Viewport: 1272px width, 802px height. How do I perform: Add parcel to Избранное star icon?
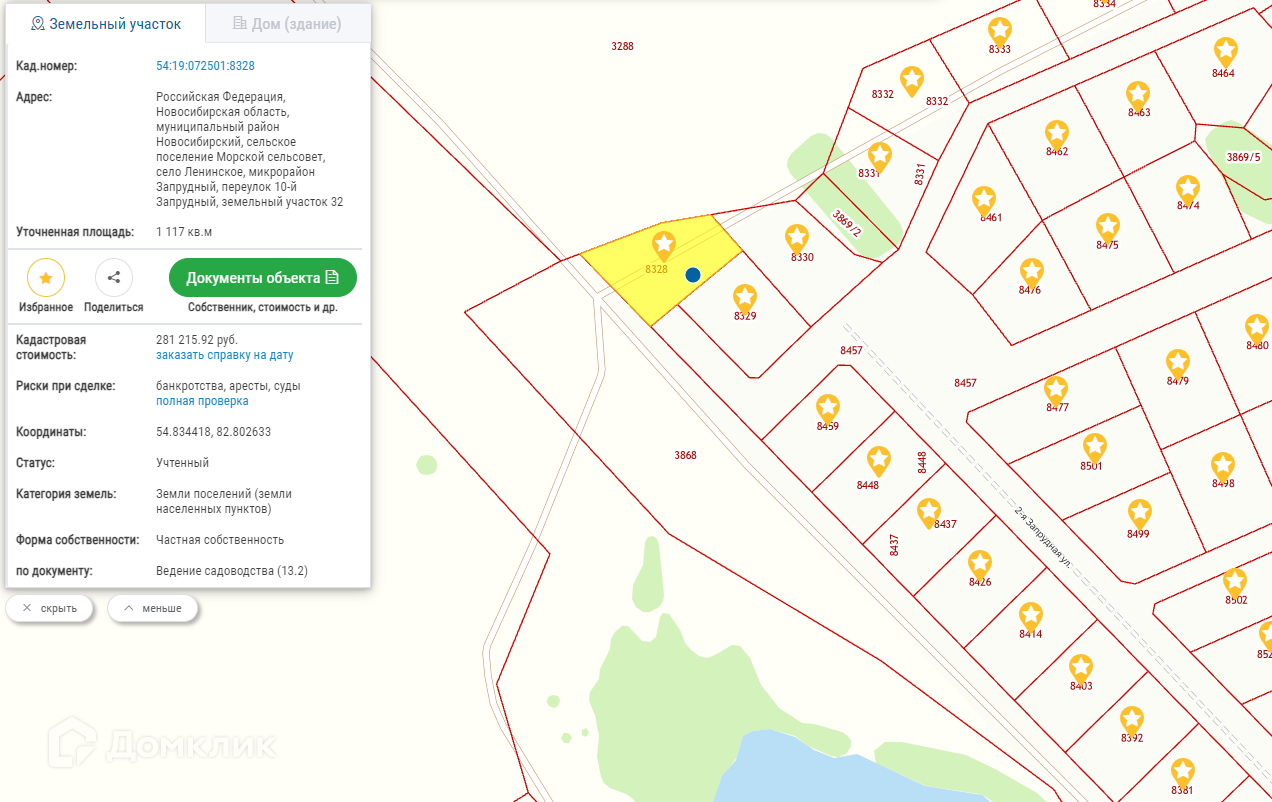[46, 277]
